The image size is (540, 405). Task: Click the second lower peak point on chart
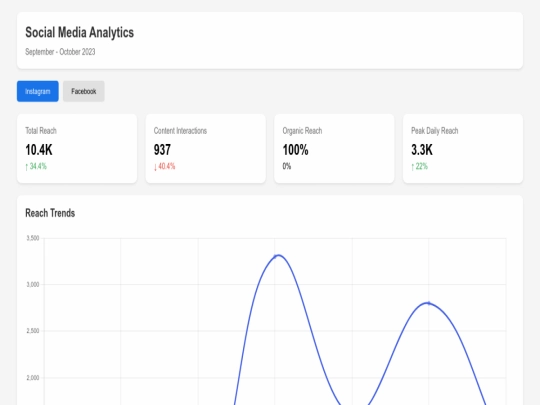[429, 303]
